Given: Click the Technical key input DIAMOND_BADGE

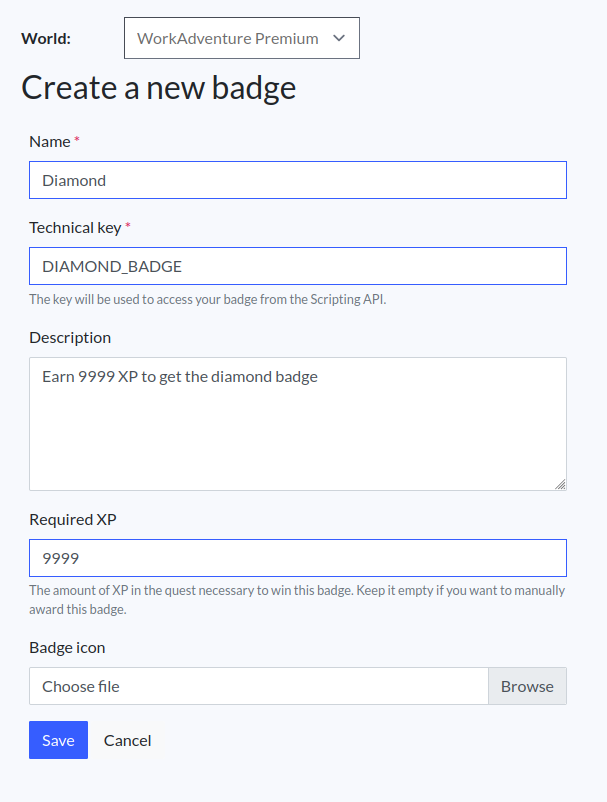Looking at the screenshot, I should [x=297, y=266].
